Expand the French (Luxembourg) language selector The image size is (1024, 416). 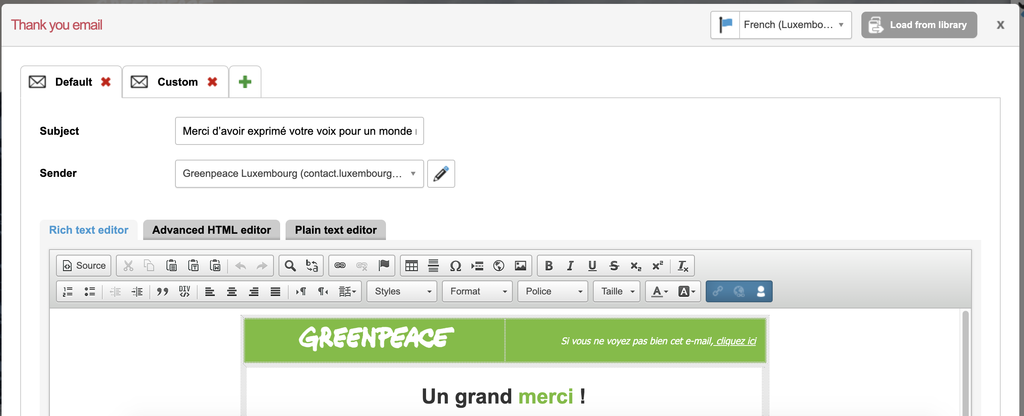(x=781, y=25)
